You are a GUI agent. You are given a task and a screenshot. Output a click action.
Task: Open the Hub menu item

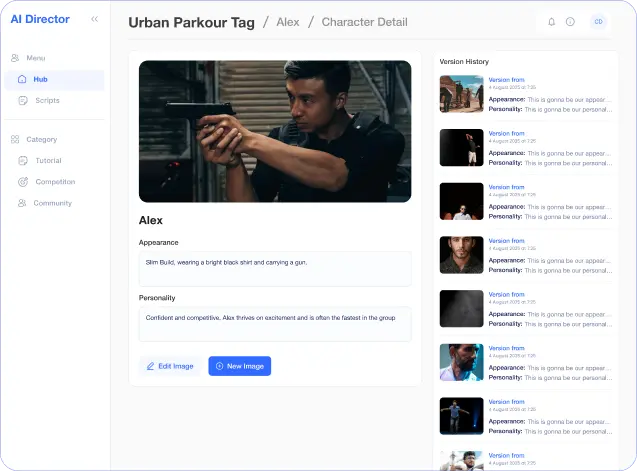click(54, 80)
